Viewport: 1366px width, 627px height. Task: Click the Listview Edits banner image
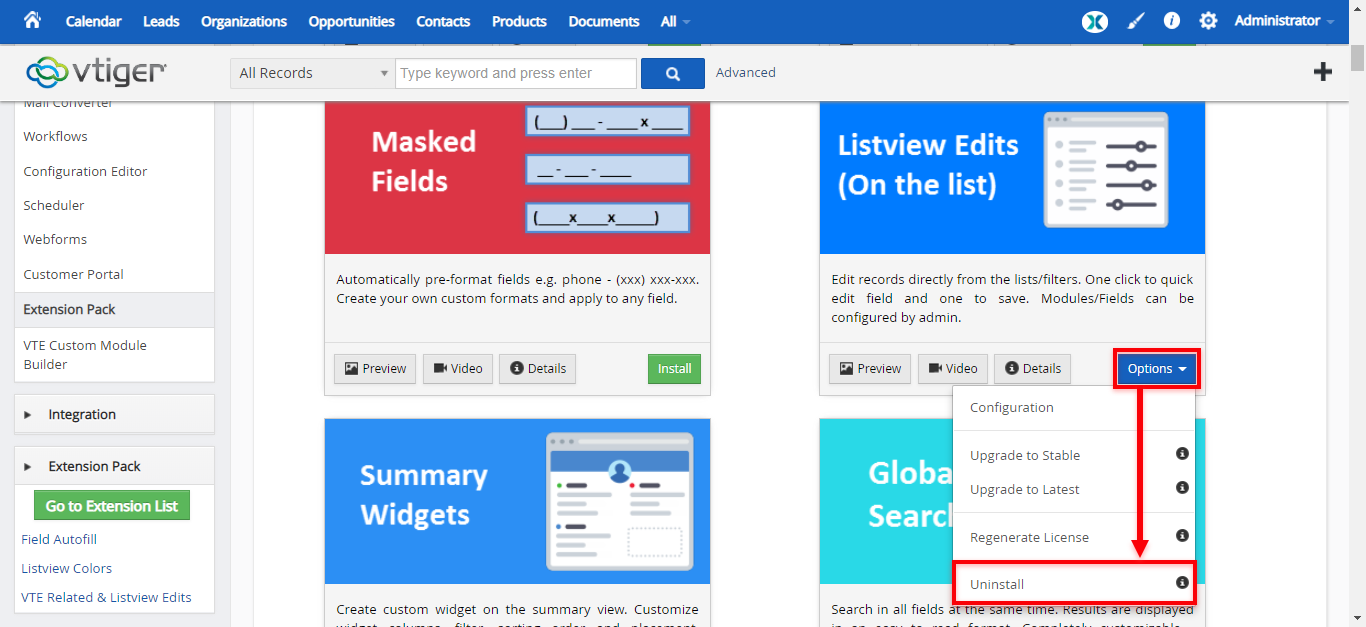pyautogui.click(x=1012, y=177)
